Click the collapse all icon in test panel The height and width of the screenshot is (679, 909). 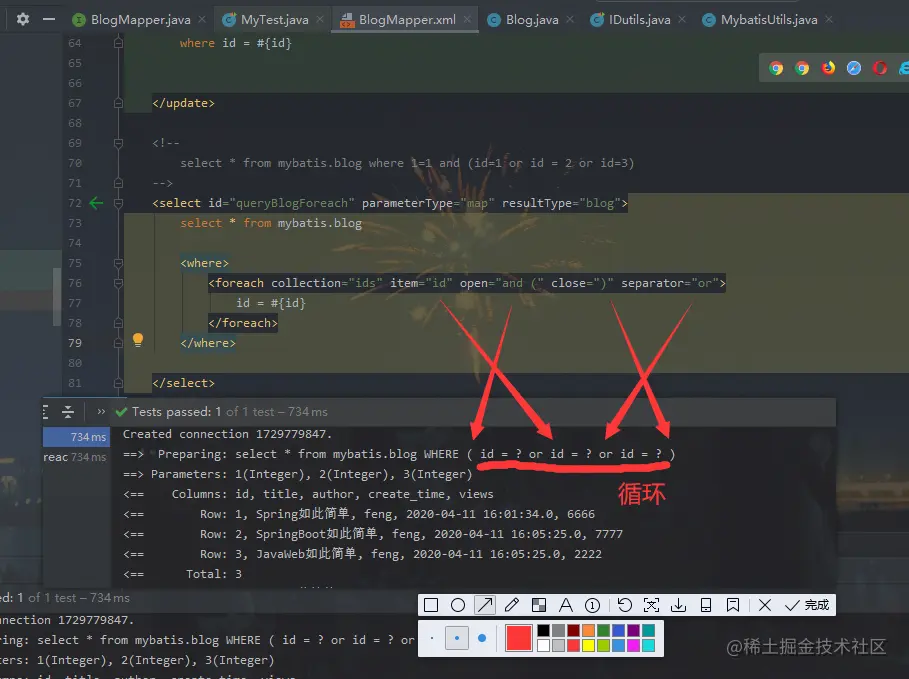[68, 412]
